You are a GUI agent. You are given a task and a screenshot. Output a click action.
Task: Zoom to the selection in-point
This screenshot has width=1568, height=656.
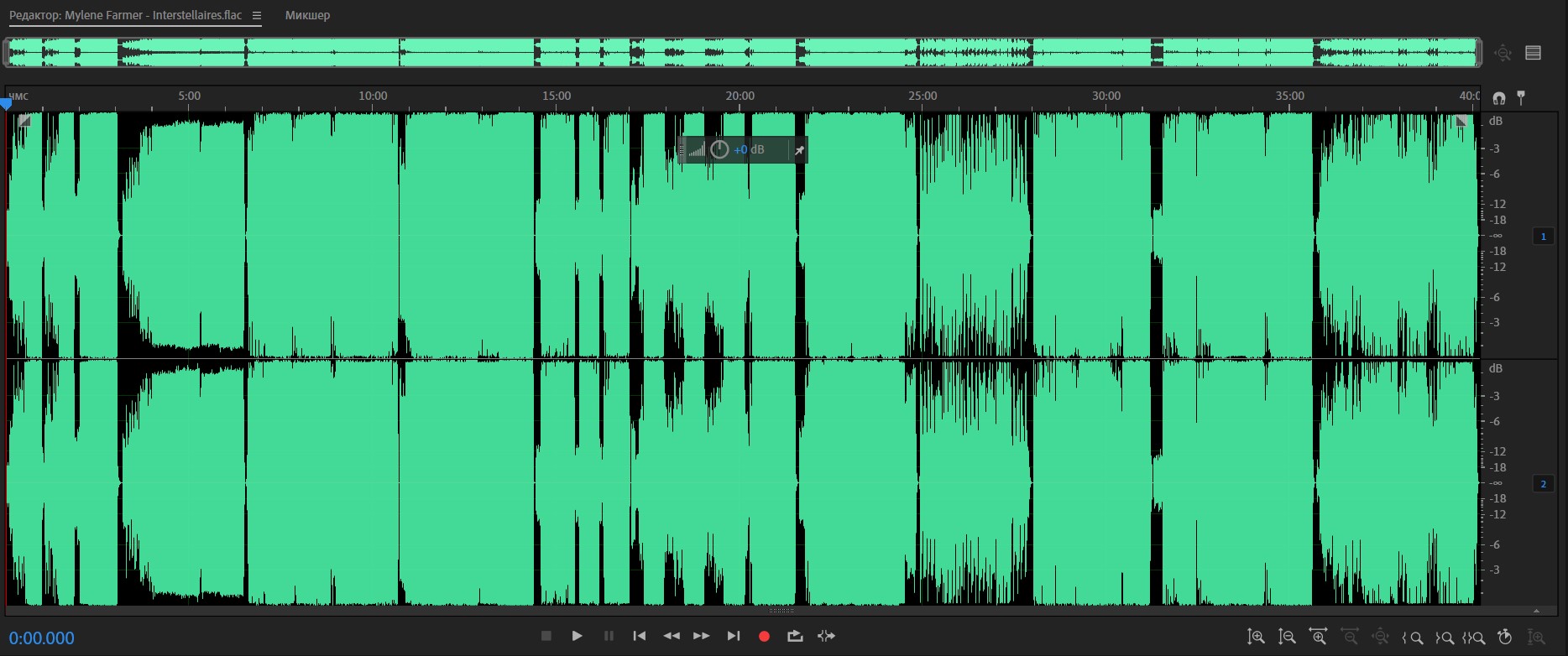coord(1414,638)
